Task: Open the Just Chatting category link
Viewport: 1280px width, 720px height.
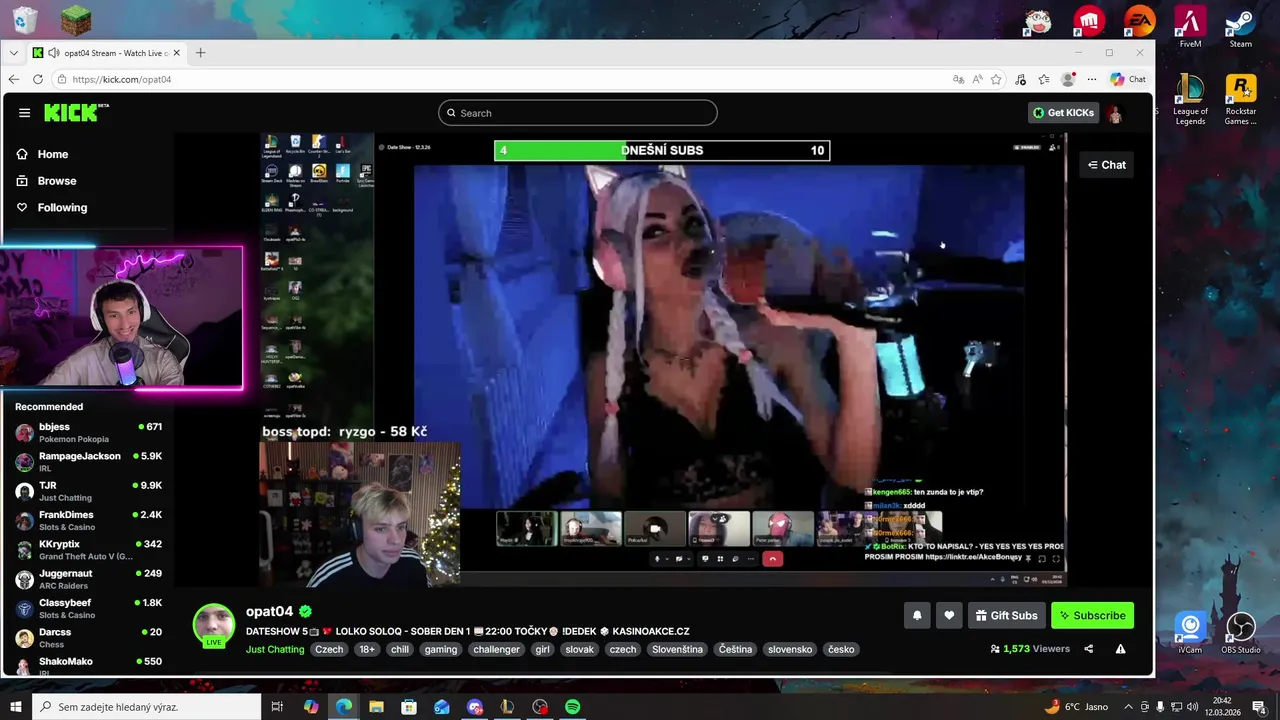Action: (275, 649)
